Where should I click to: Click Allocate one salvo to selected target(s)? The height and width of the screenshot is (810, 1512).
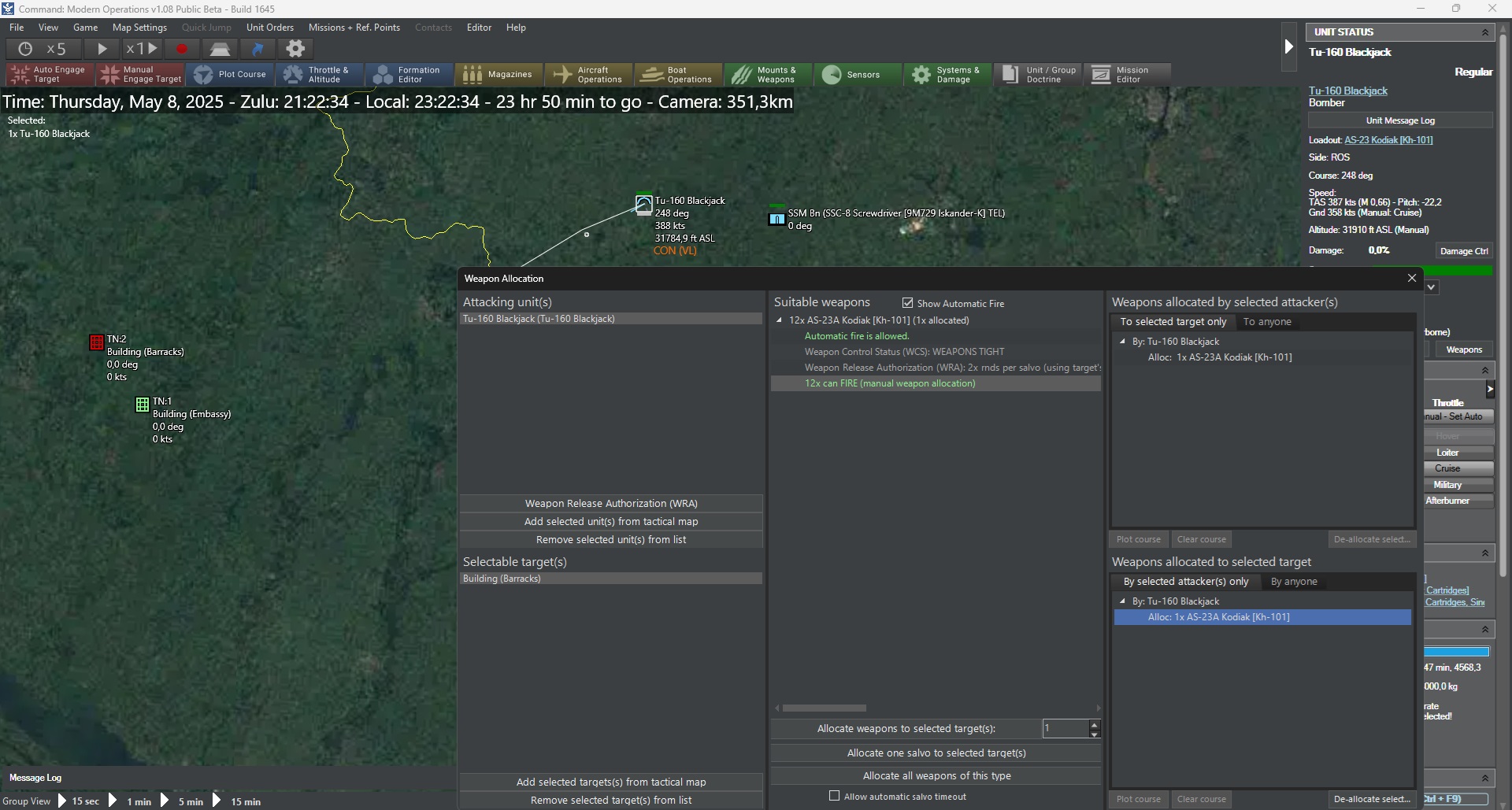coord(936,753)
